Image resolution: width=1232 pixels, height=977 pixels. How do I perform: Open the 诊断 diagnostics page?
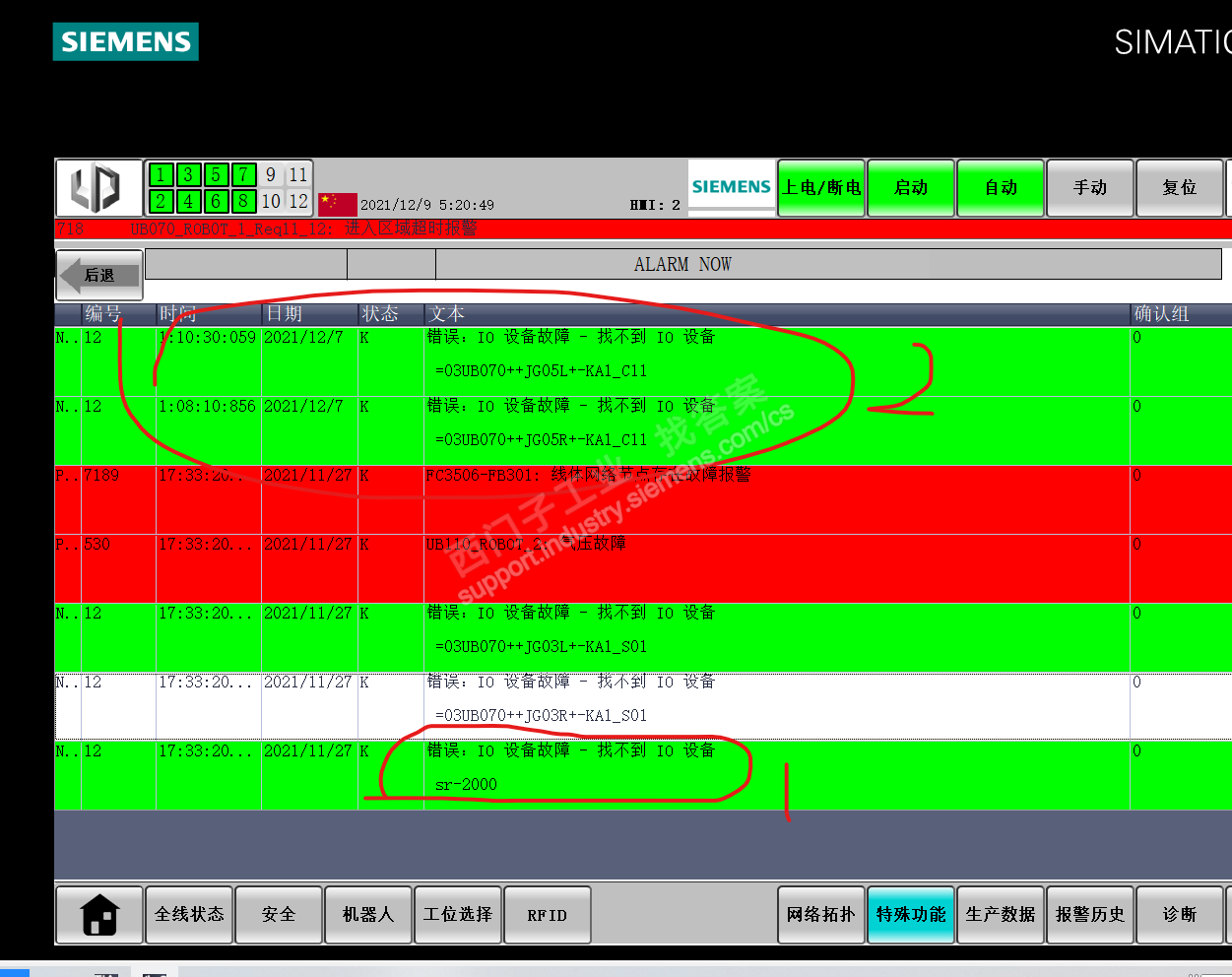tap(1180, 915)
